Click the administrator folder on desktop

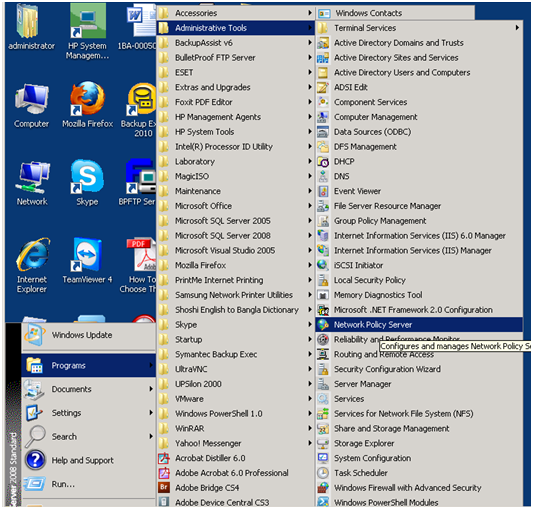click(29, 21)
